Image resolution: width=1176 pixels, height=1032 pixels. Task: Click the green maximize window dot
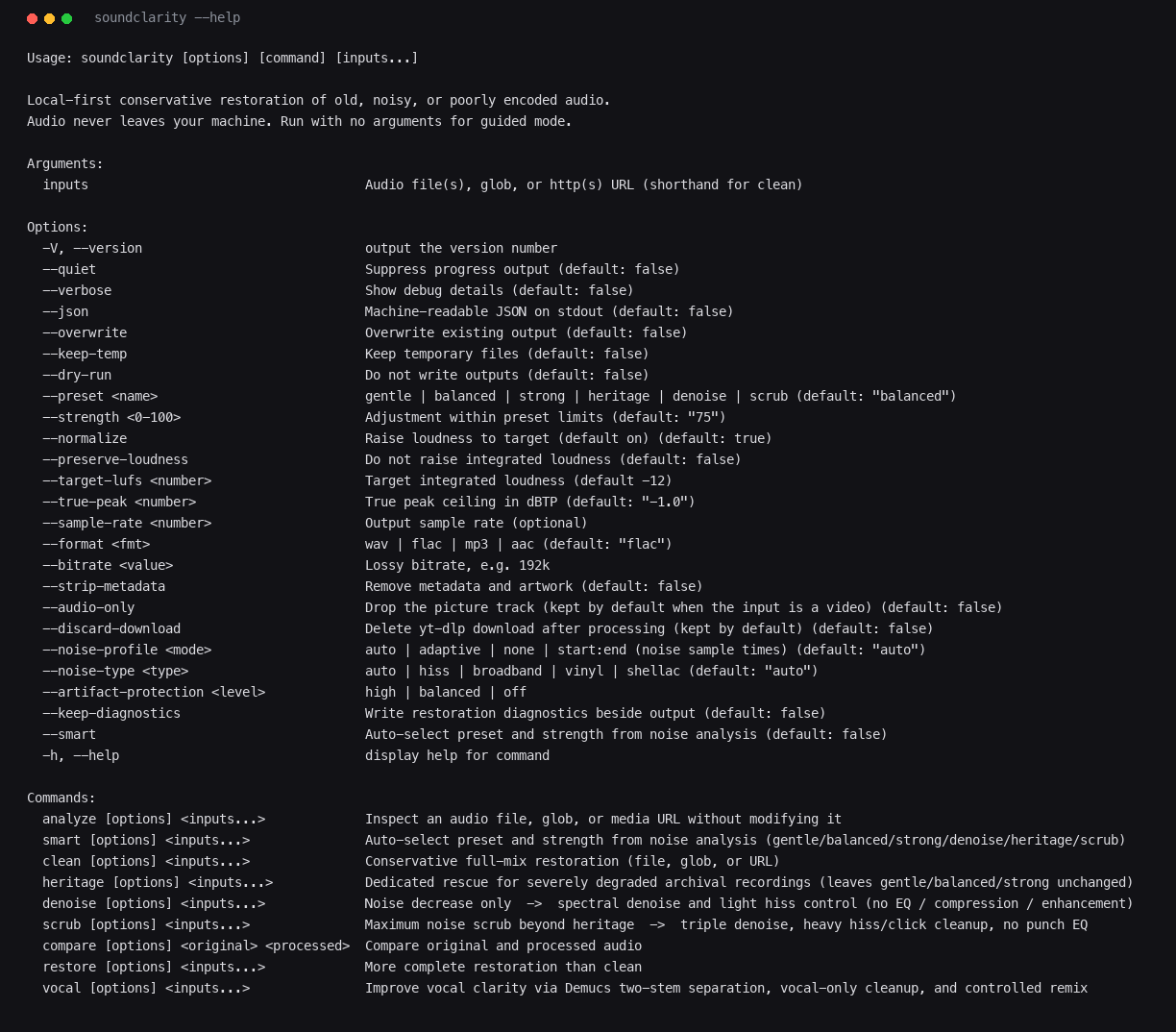point(67,18)
